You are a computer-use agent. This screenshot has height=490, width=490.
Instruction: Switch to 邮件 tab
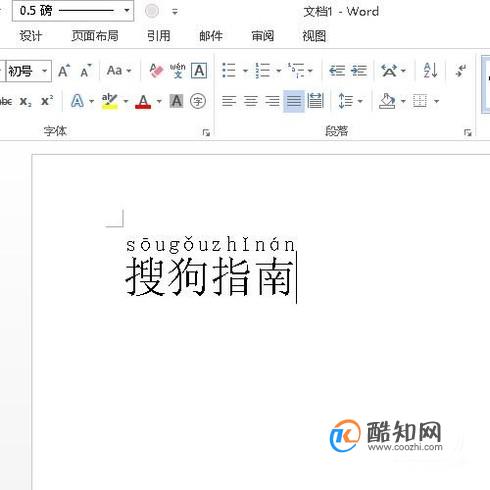(211, 36)
